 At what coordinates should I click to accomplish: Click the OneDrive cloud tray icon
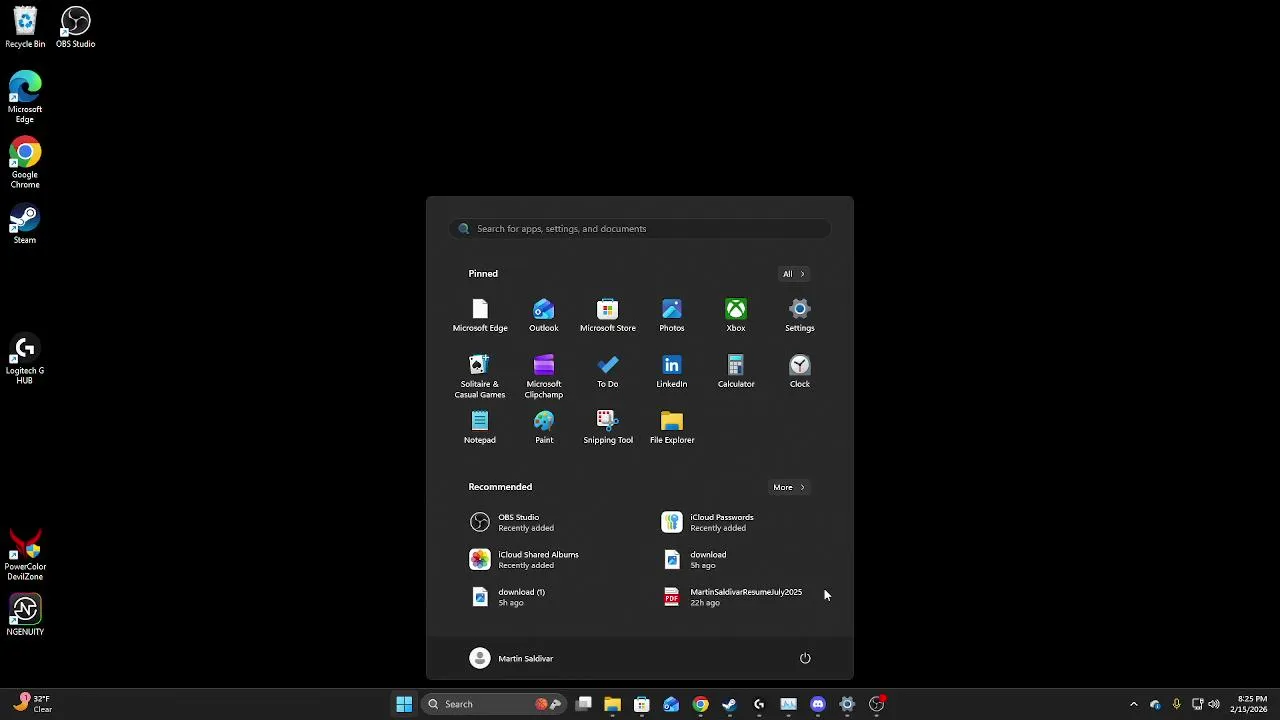pyautogui.click(x=1155, y=704)
